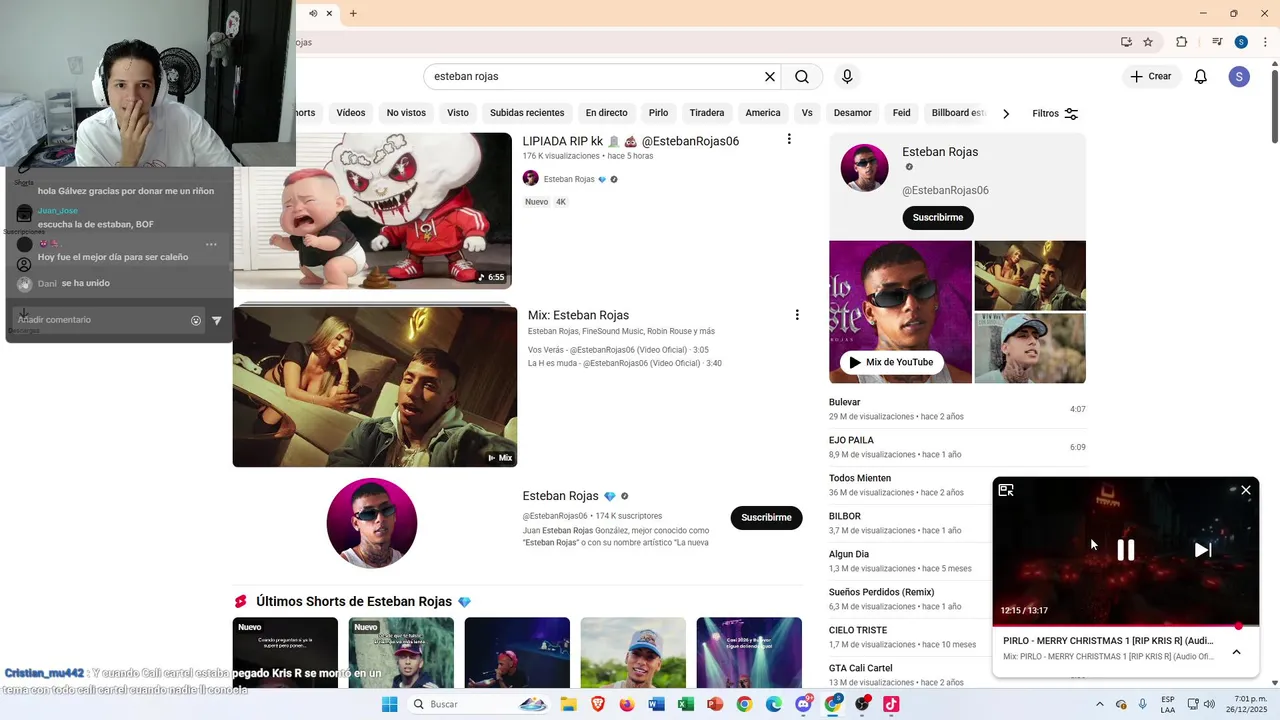Screen dimensions: 1280x720
Task: Open LIPIADA RIP kk video title
Action: pyautogui.click(x=631, y=141)
